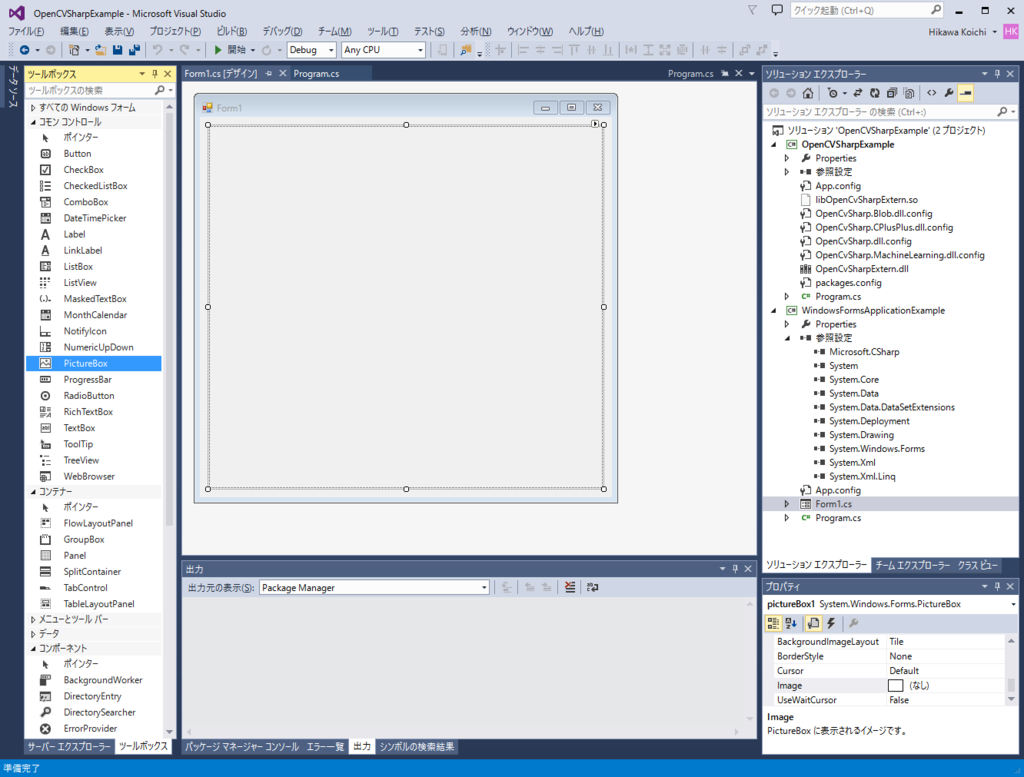Open the PictureBox smart tag arrow
This screenshot has height=777, width=1024.
coord(594,123)
